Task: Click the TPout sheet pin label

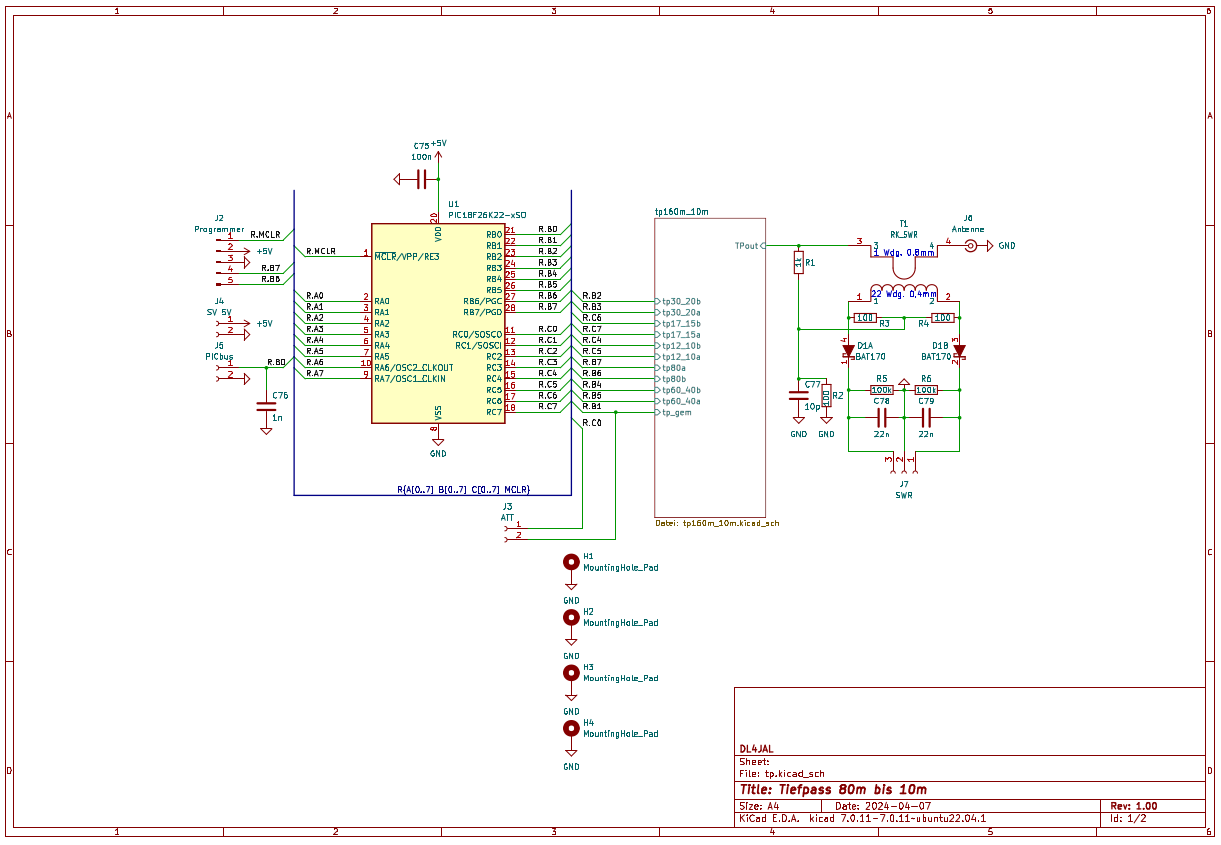Action: pos(746,245)
